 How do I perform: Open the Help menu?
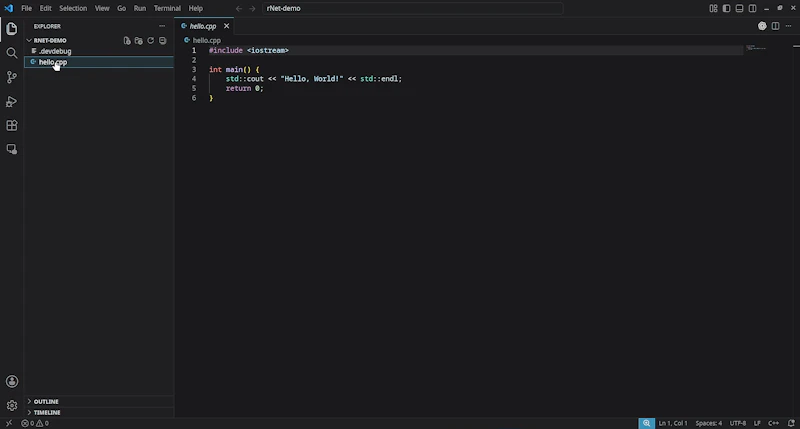[x=195, y=8]
